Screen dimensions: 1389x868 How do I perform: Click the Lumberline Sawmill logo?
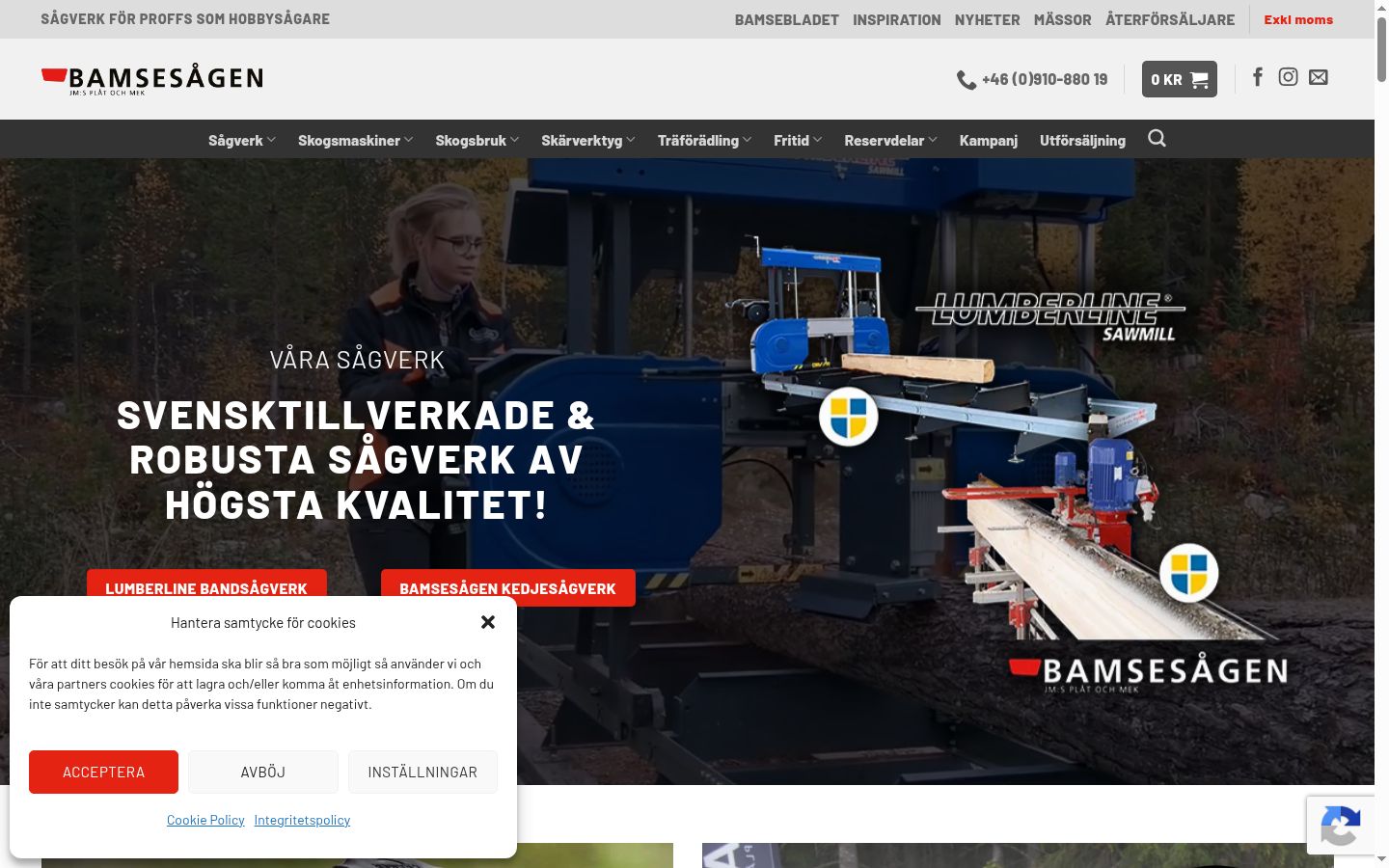[1051, 317]
